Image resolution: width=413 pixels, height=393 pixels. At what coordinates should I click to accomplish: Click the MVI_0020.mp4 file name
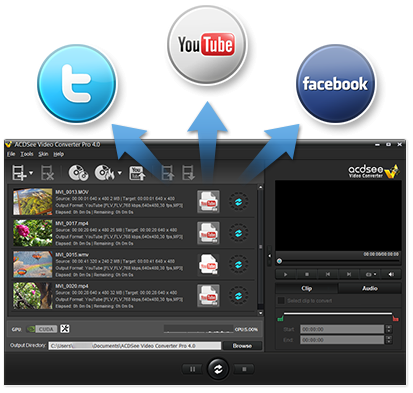[x=72, y=286]
